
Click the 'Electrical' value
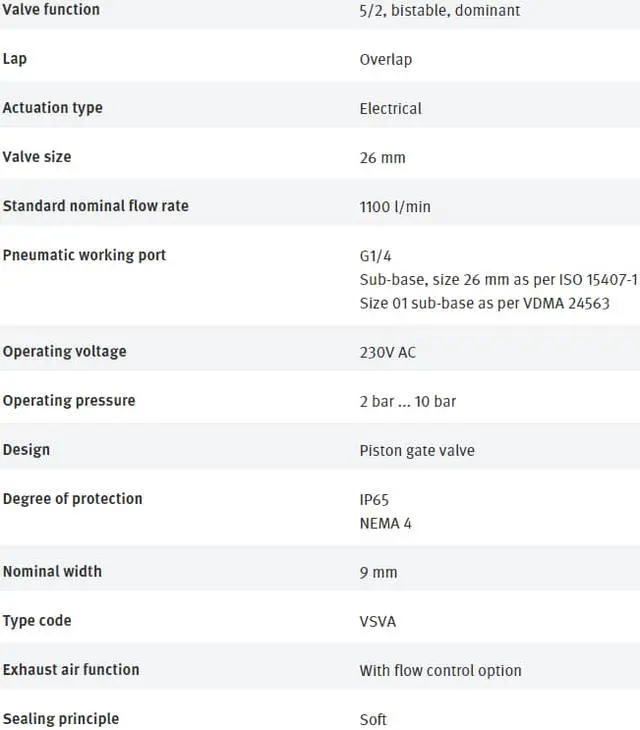pos(390,108)
